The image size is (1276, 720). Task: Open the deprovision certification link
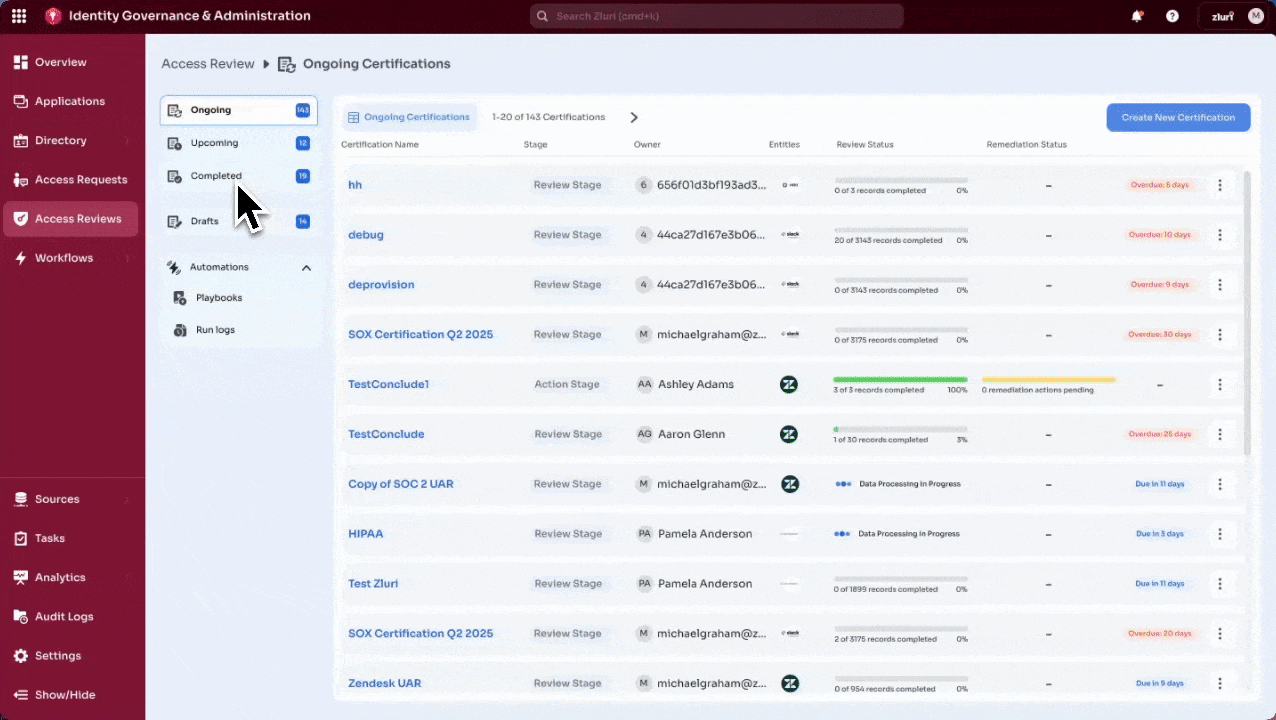381,285
